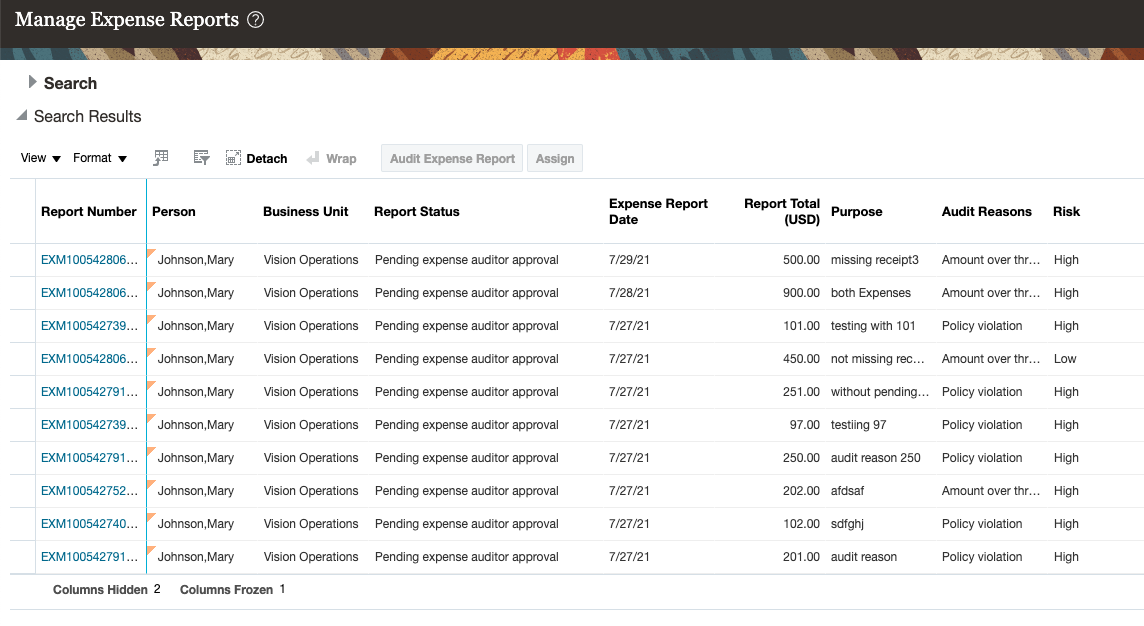Screen dimensions: 1144x626
Task: Open the View dropdown menu
Action: [x=41, y=158]
